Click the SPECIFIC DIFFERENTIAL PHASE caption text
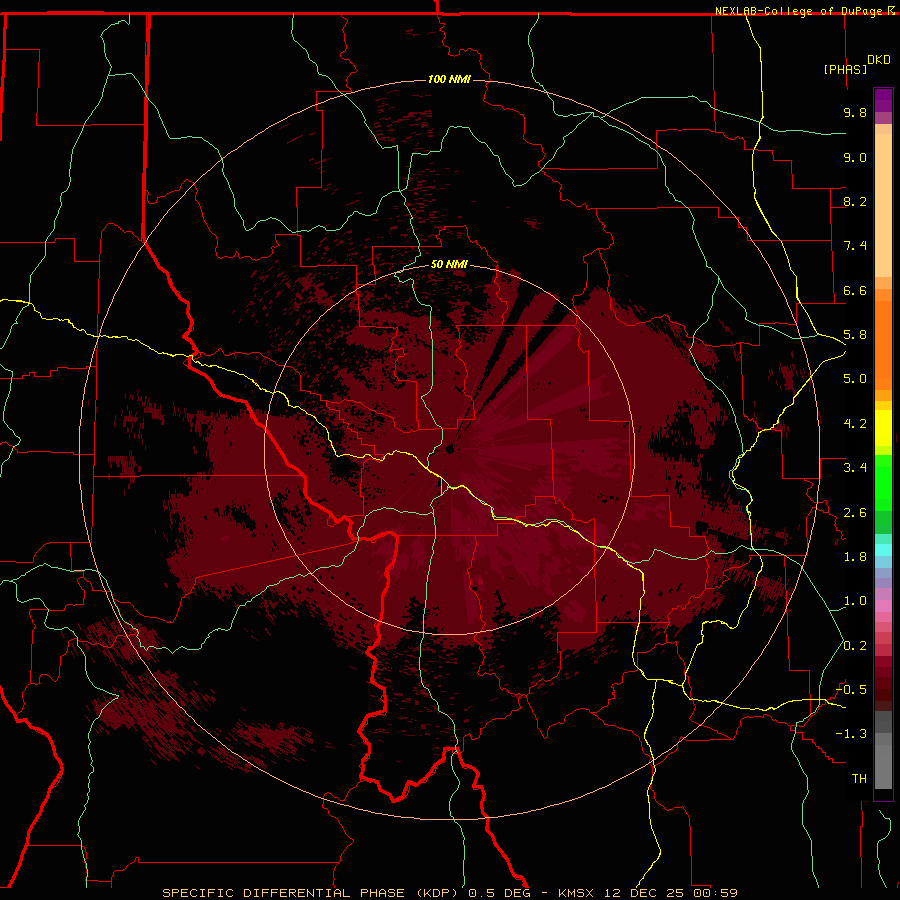The height and width of the screenshot is (900, 900). [285, 893]
